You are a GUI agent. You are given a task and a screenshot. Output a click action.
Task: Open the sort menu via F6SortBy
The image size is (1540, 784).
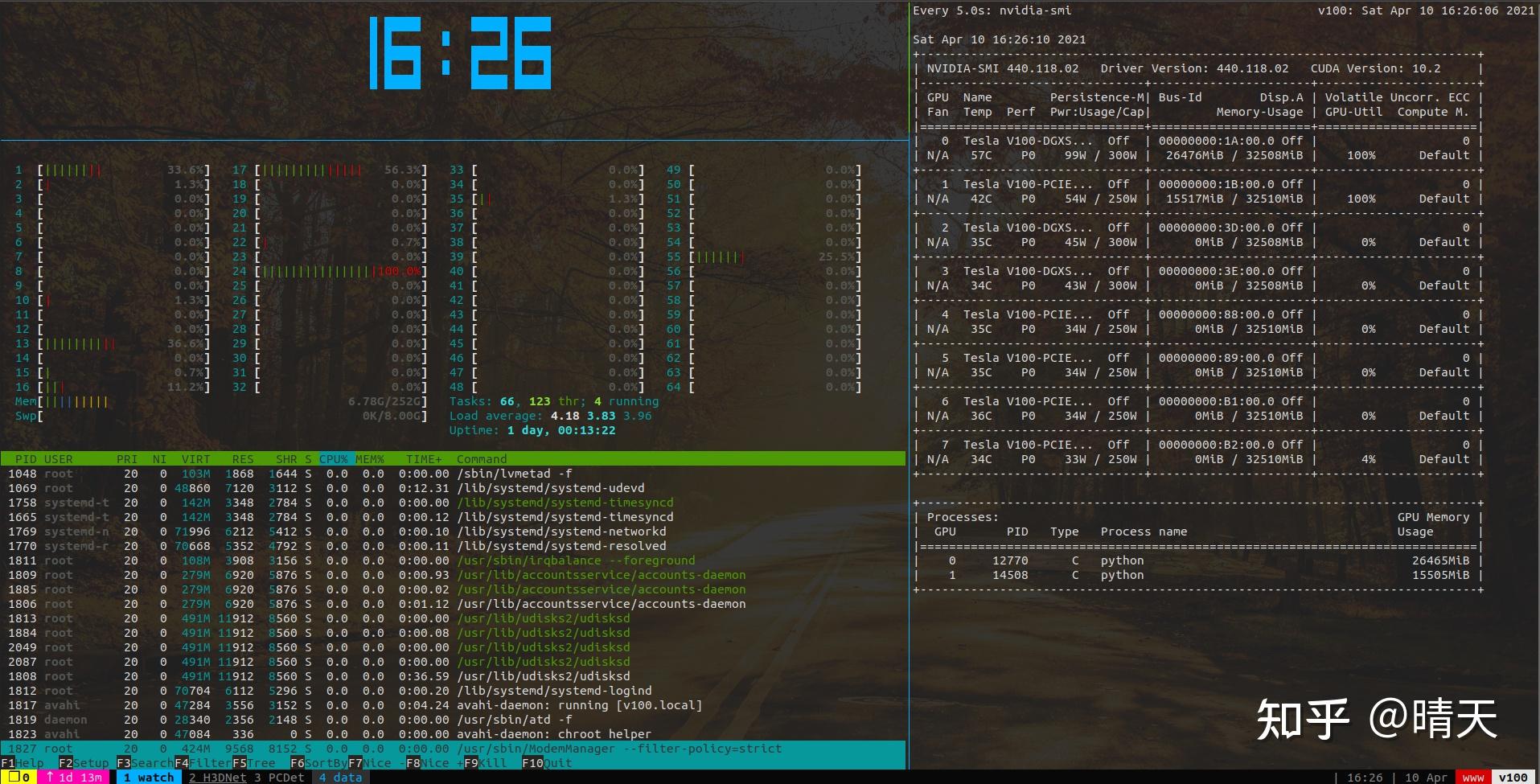click(318, 763)
